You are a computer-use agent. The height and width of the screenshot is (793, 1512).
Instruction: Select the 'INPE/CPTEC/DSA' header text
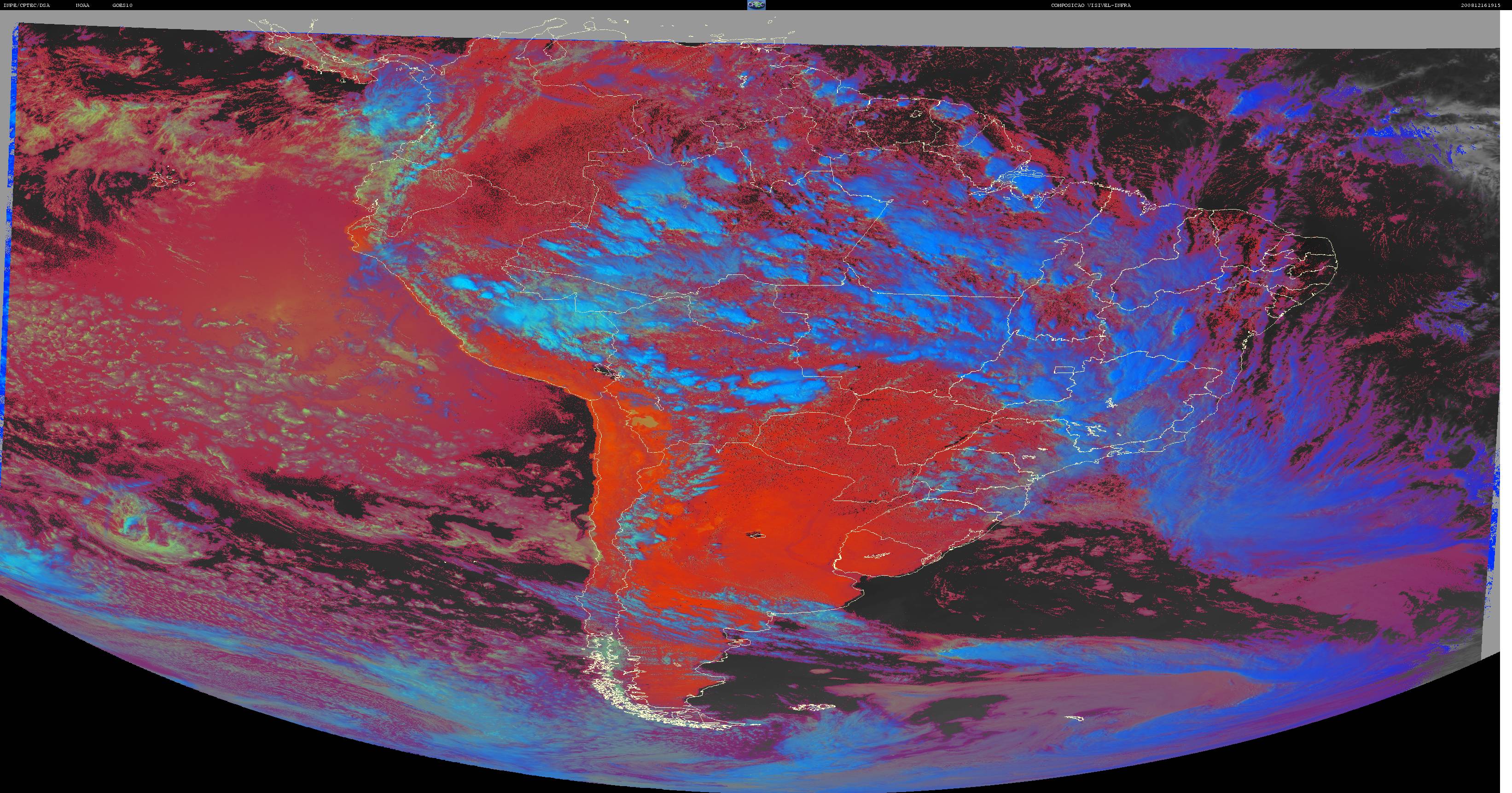[x=26, y=5]
